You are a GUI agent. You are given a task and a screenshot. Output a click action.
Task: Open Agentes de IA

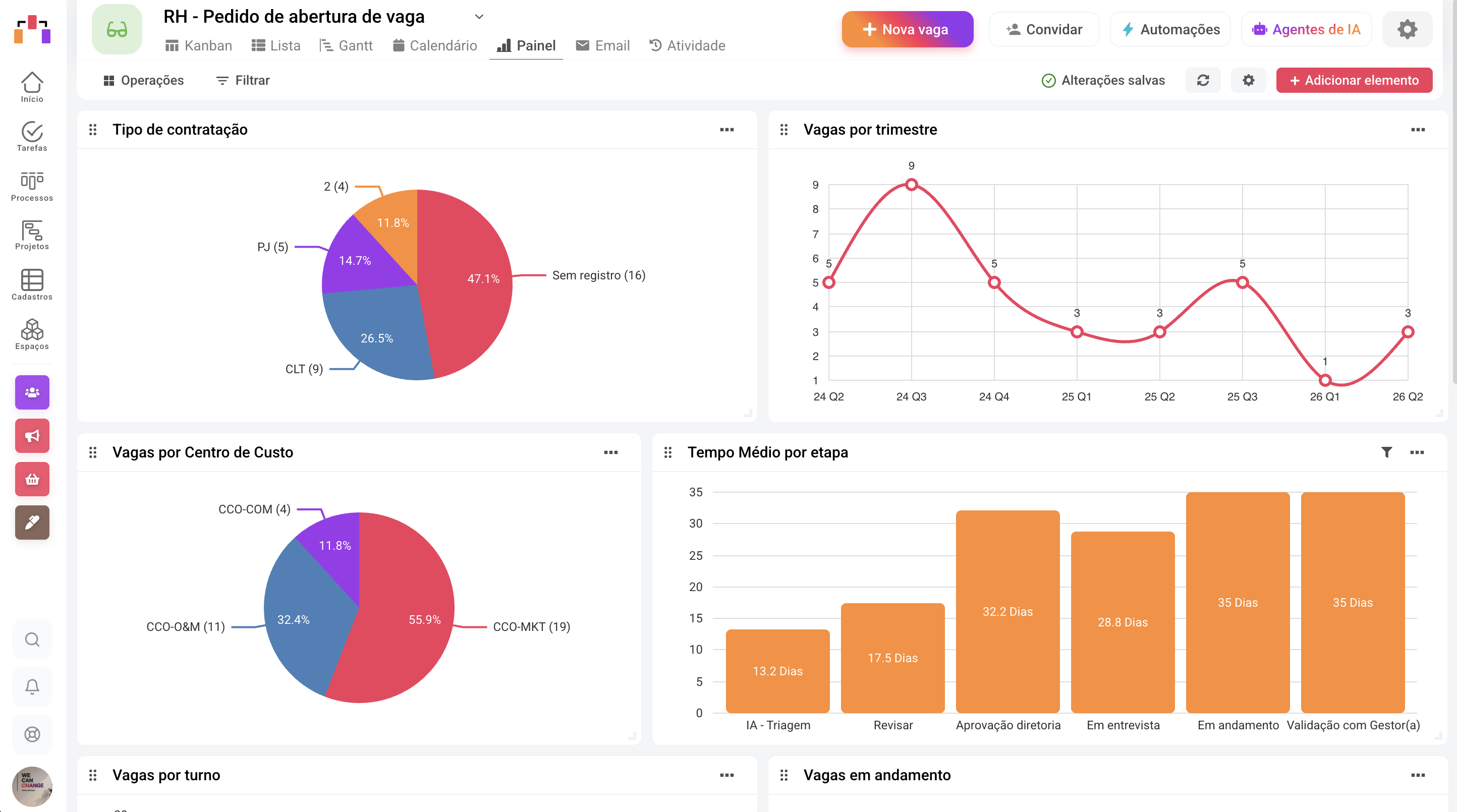(1306, 29)
